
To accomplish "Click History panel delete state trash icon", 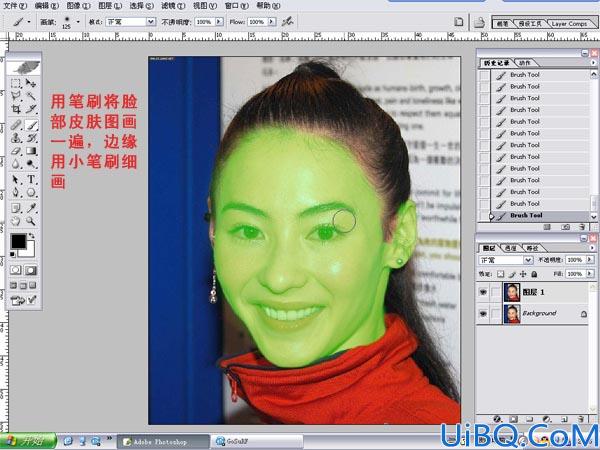I will tap(582, 227).
